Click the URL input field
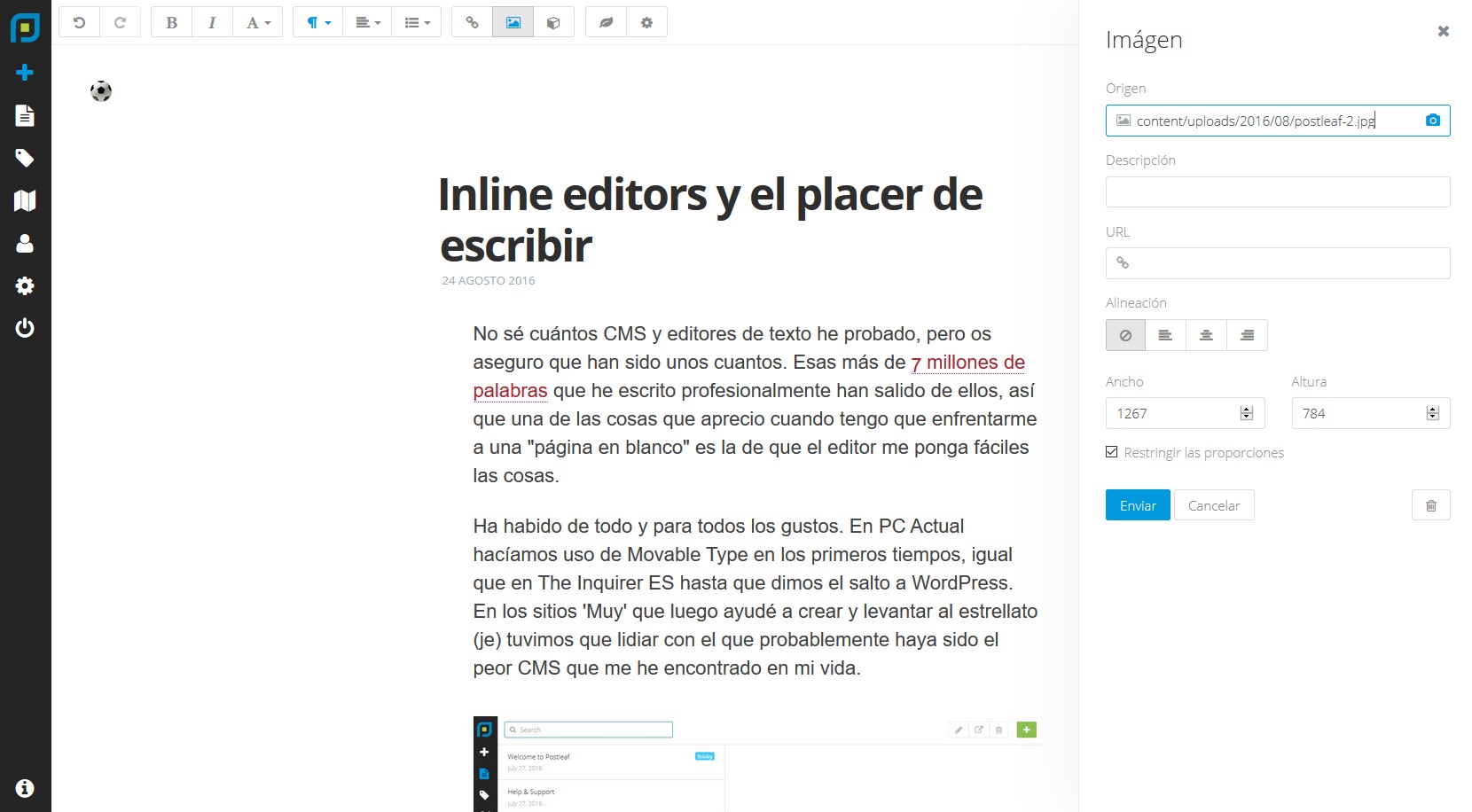This screenshot has width=1472, height=812. pyautogui.click(x=1277, y=263)
